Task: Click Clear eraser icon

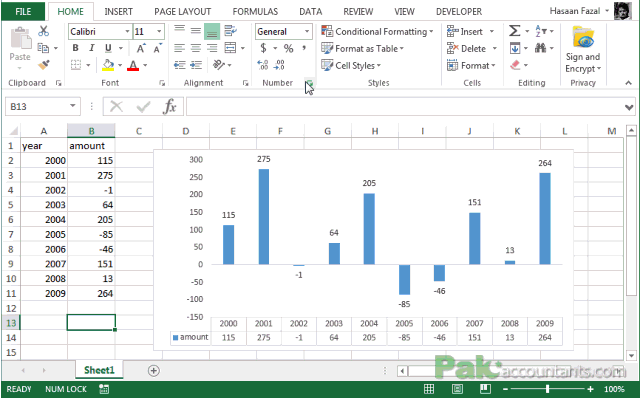Action: click(515, 65)
